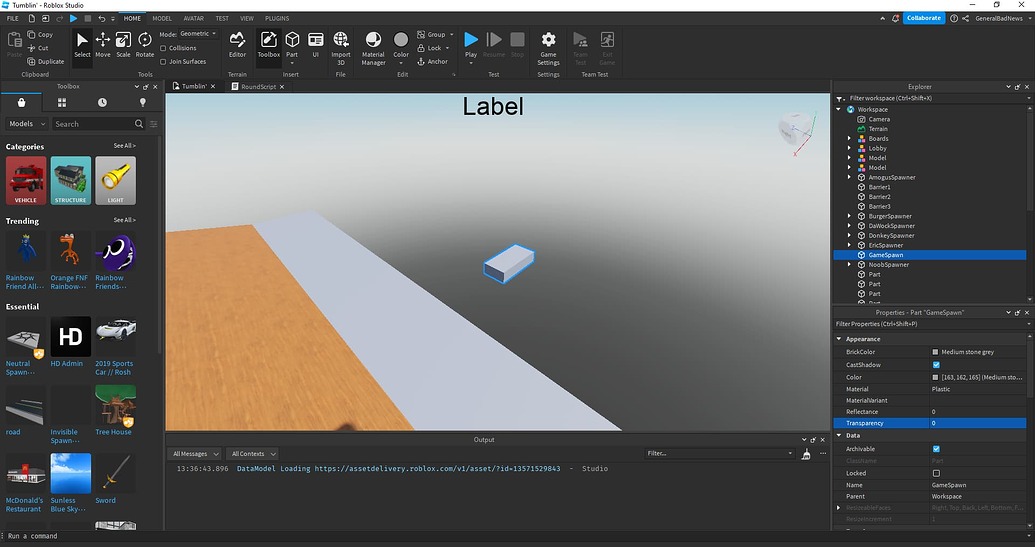
Task: Toggle the Collisions checkbox
Action: [x=163, y=48]
